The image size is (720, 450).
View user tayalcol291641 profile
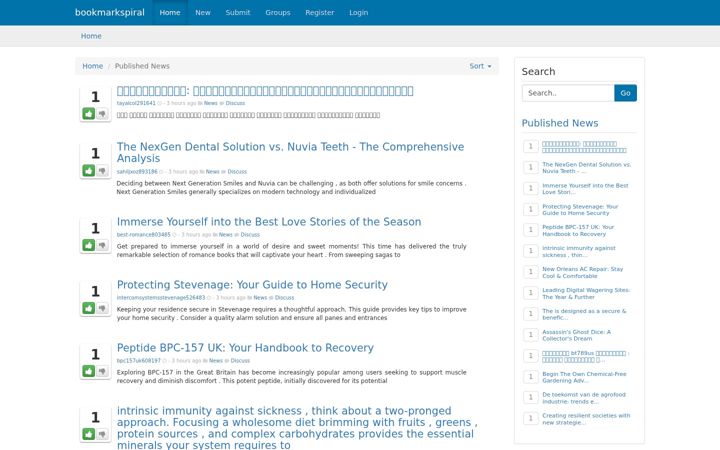(136, 103)
